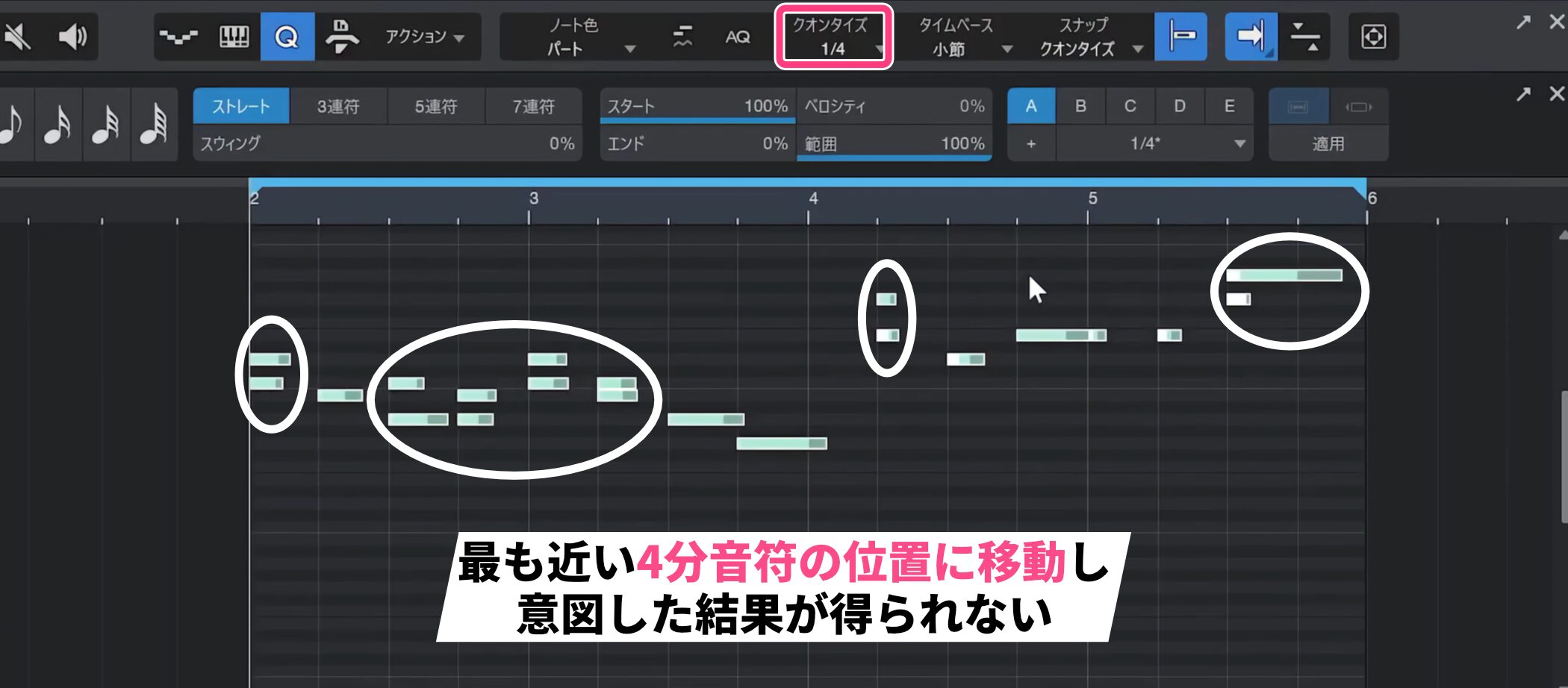Click the audible speaker icon

(x=72, y=36)
